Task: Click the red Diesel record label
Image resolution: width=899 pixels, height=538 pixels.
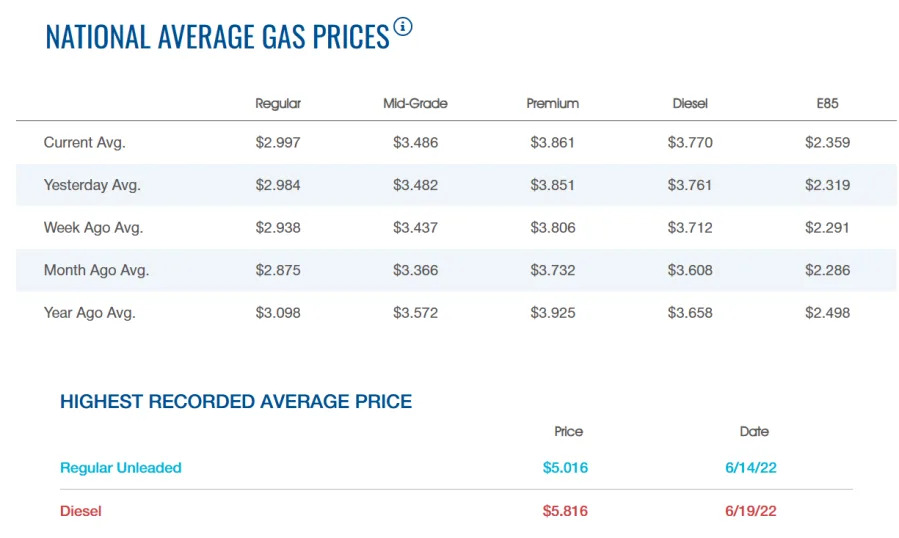Action: [x=81, y=511]
